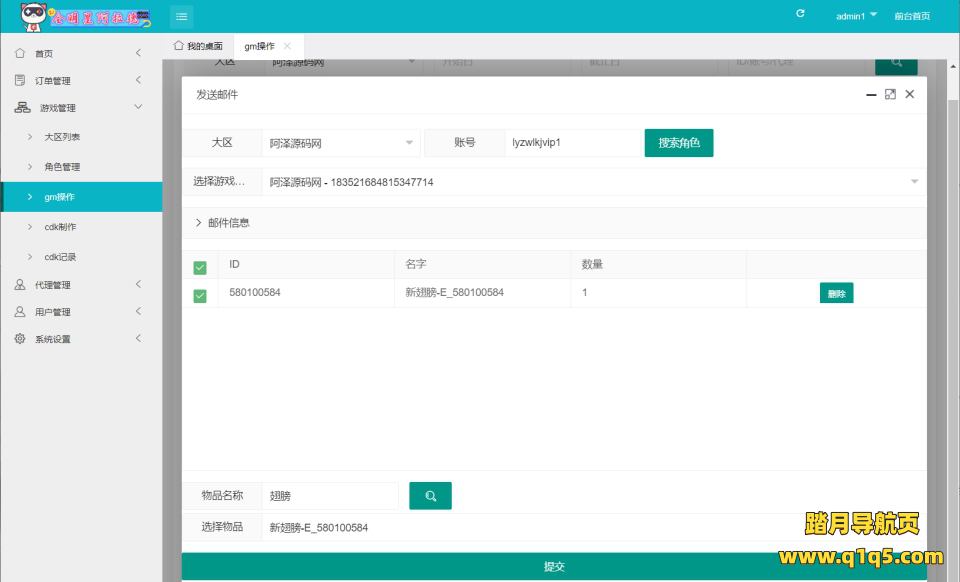Open cdk制作 in the sidebar menu

coord(60,227)
